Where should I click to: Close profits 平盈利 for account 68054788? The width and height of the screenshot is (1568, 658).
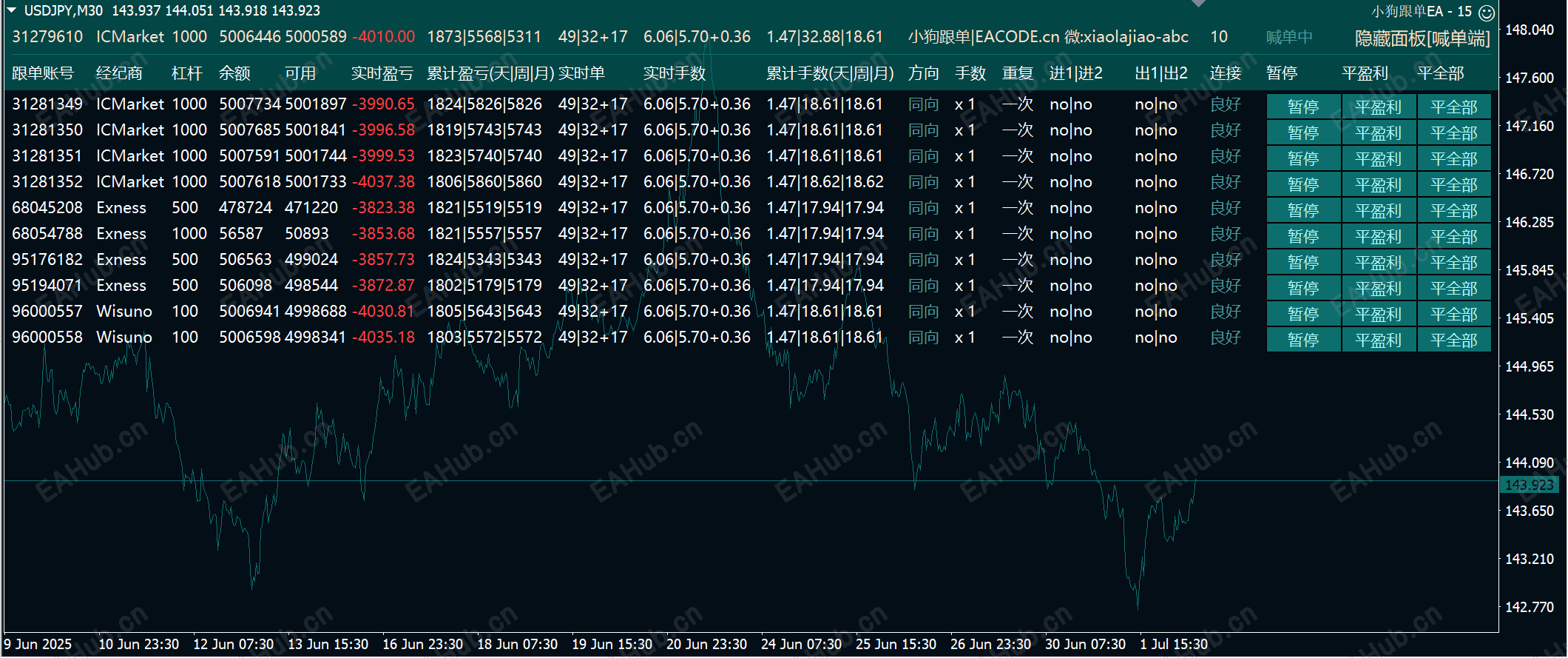pyautogui.click(x=1379, y=236)
